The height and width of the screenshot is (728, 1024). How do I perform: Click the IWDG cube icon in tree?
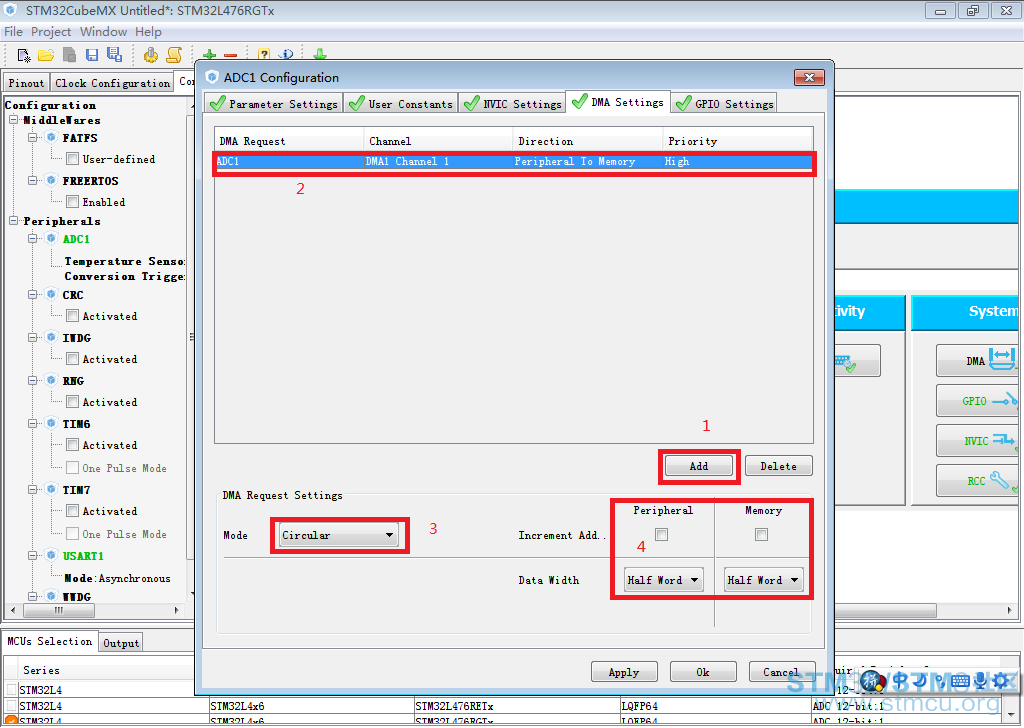[52, 338]
